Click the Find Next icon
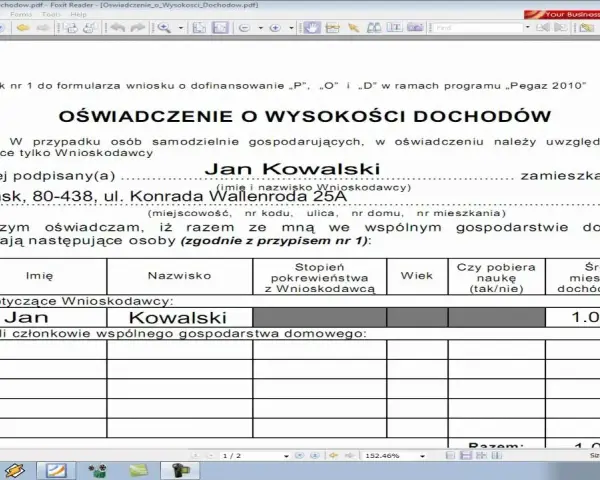The image size is (600, 480). (x=560, y=28)
